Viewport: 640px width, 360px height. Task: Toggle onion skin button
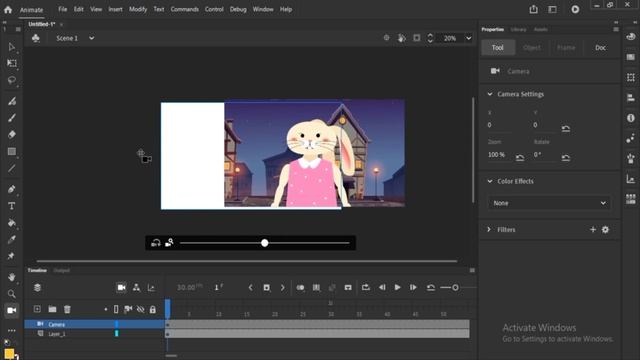(300, 288)
